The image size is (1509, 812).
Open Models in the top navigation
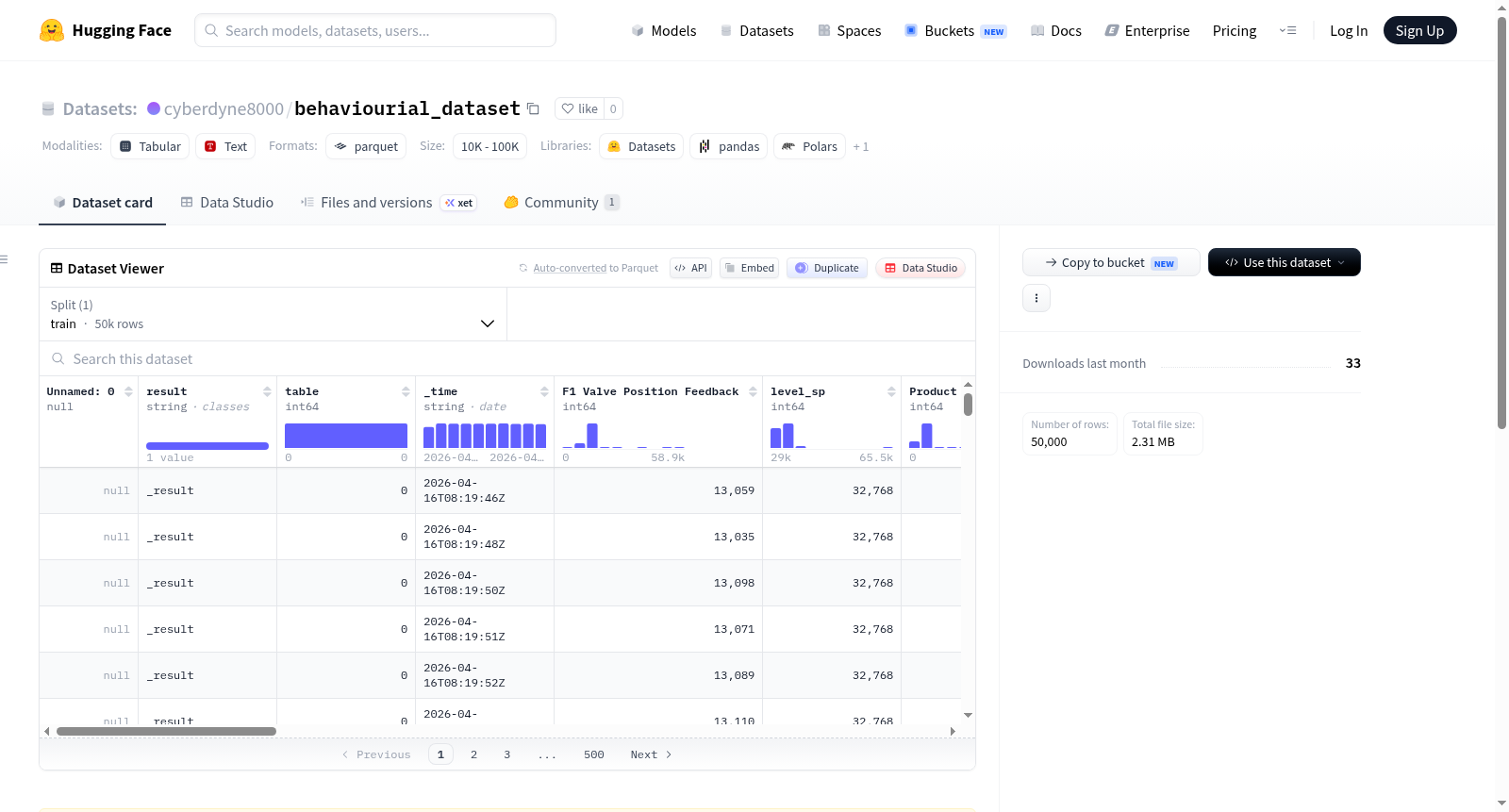click(x=664, y=30)
